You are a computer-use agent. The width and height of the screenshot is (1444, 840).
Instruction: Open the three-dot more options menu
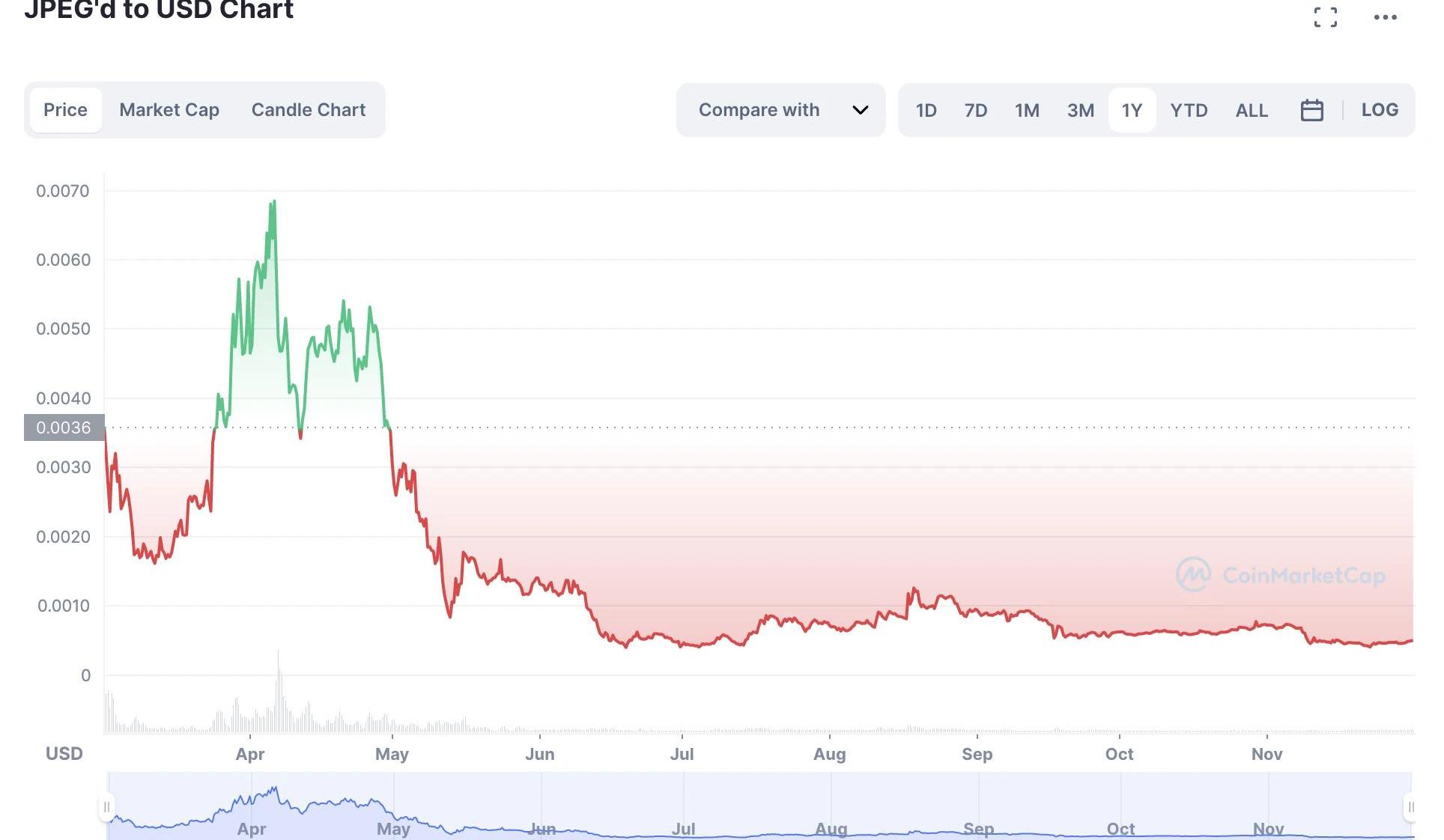tap(1385, 17)
